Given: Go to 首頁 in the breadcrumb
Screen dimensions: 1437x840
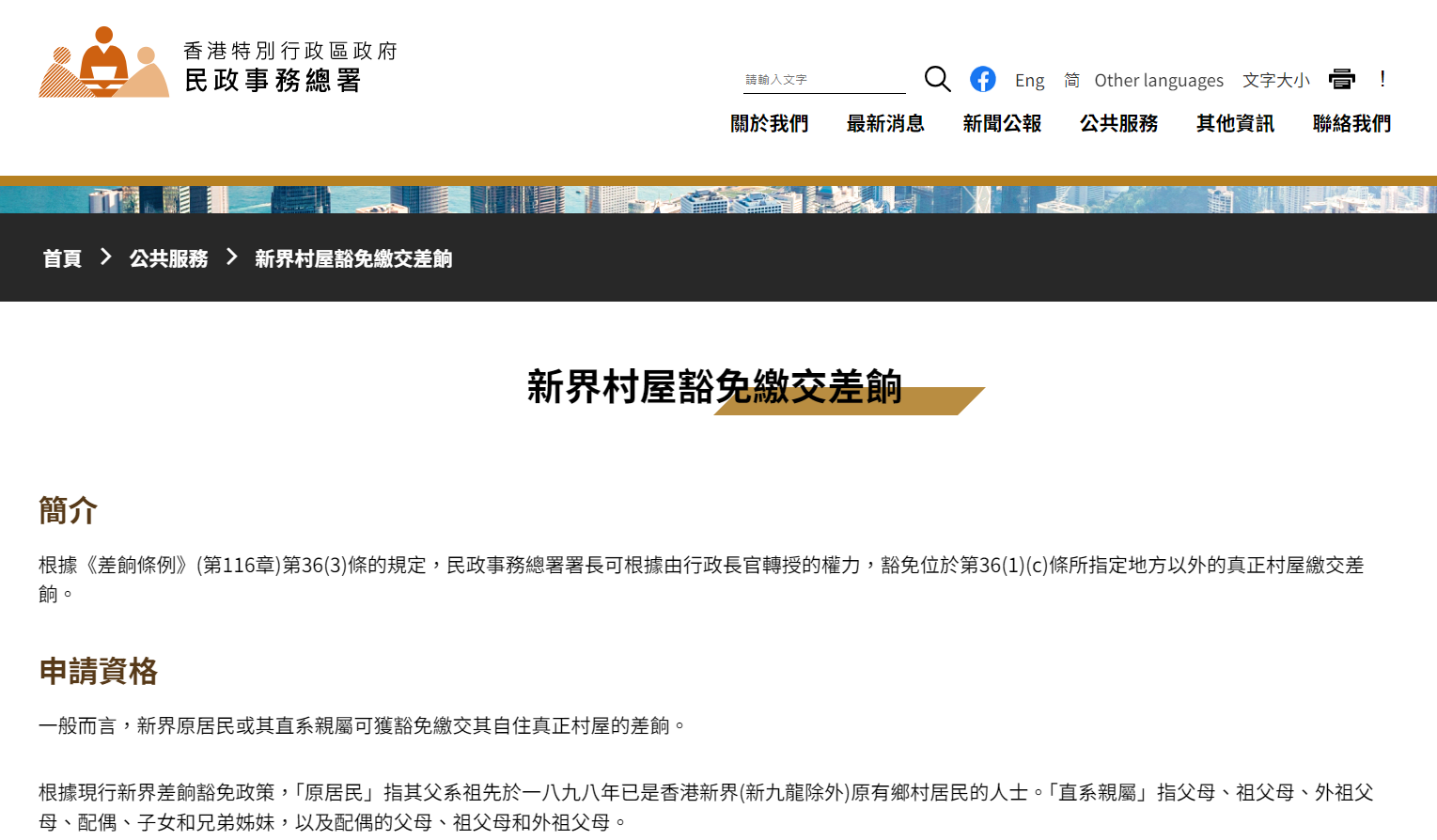Looking at the screenshot, I should (62, 258).
